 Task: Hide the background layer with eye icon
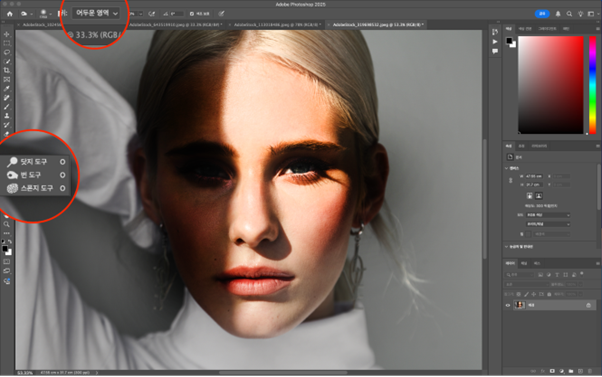click(508, 305)
